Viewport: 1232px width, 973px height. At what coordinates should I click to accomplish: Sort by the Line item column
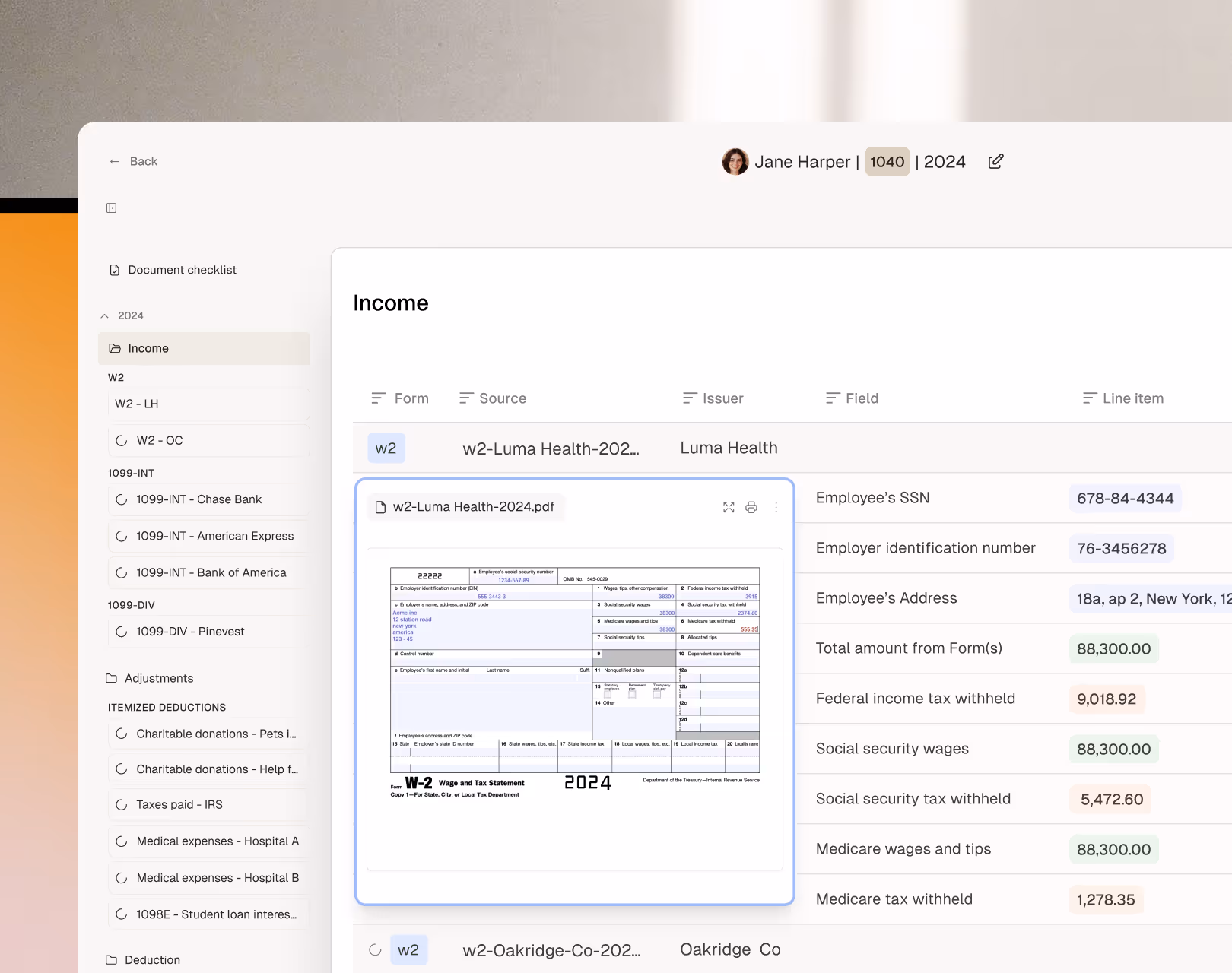click(x=1123, y=398)
